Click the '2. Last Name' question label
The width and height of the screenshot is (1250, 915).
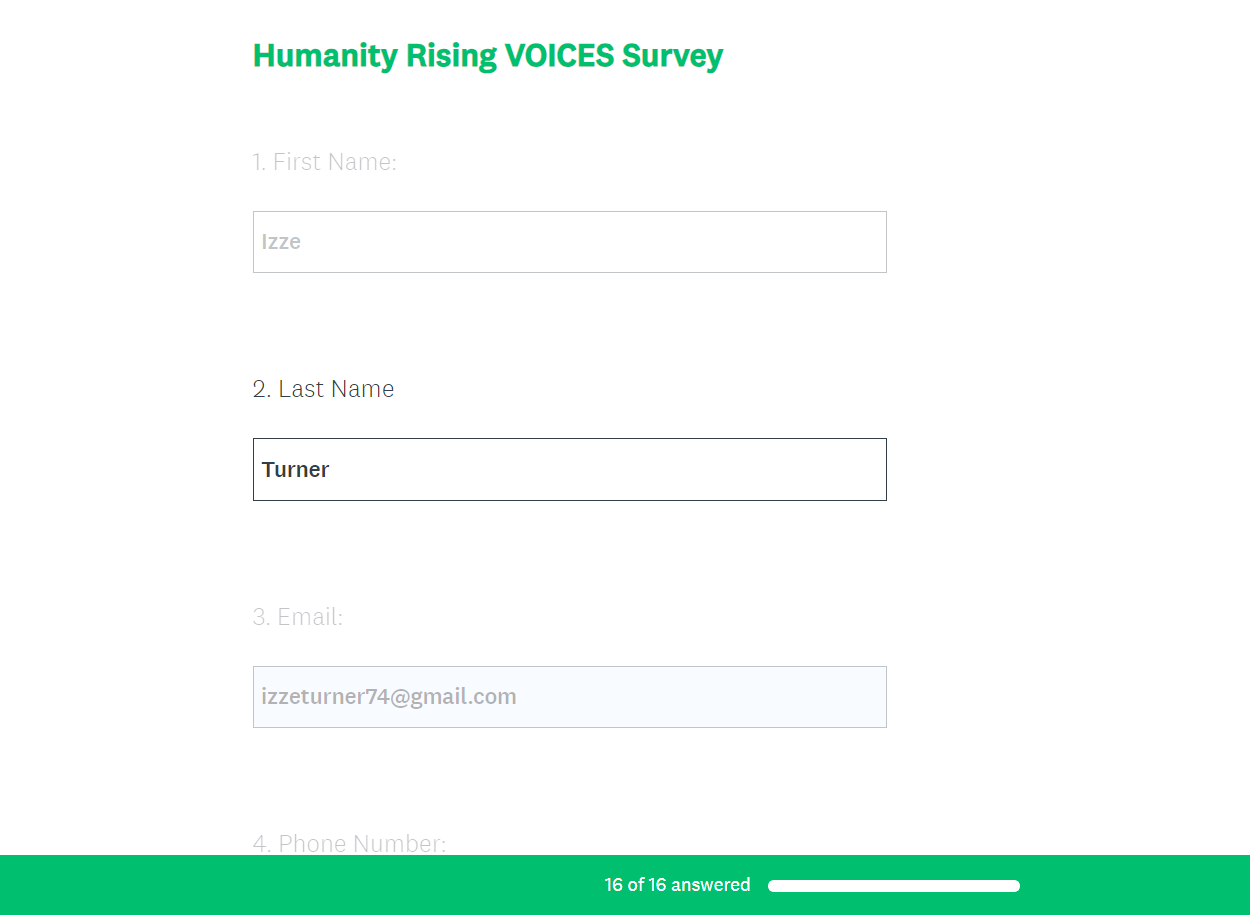(x=323, y=389)
